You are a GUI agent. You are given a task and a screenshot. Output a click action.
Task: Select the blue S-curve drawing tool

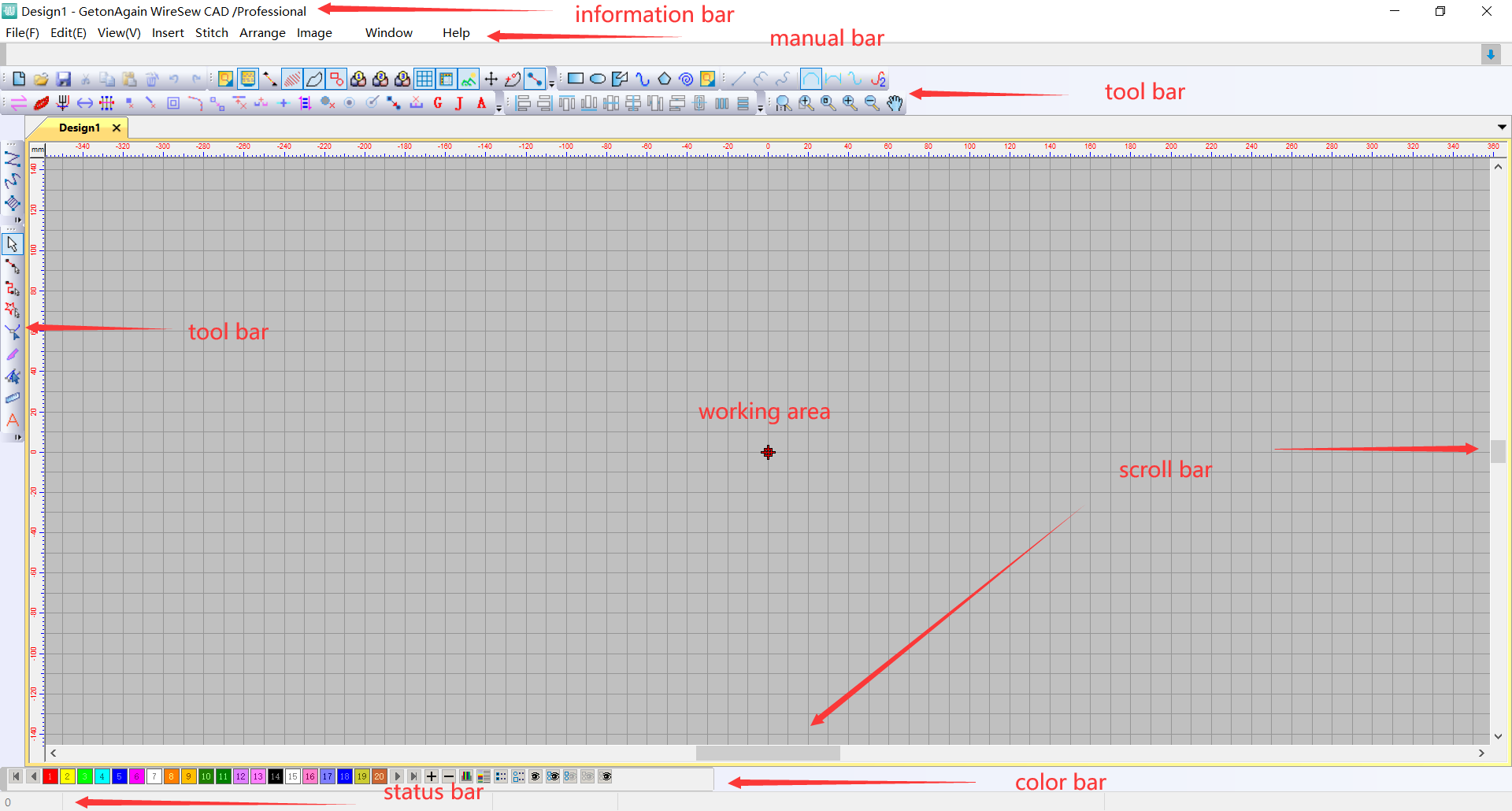(x=642, y=79)
